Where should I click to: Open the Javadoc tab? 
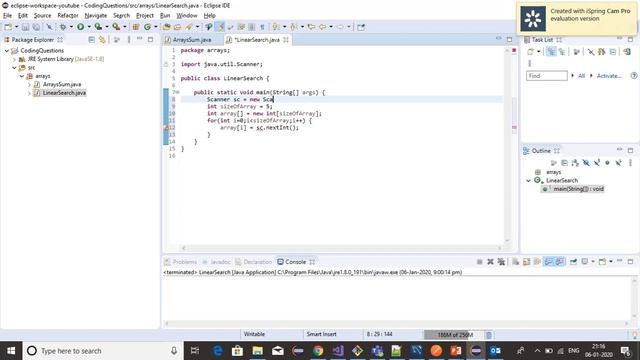pyautogui.click(x=220, y=262)
